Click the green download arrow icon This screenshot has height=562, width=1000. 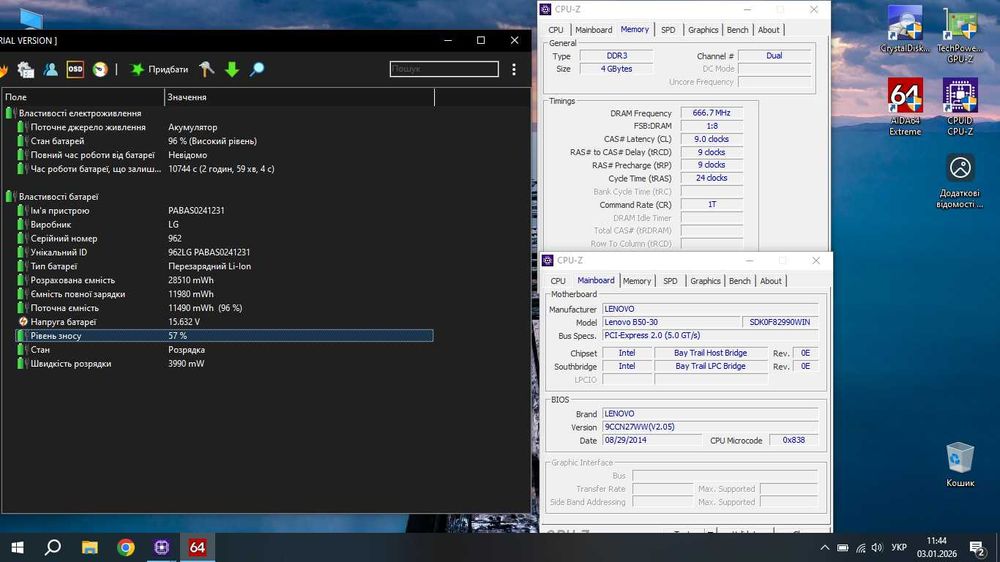point(232,70)
